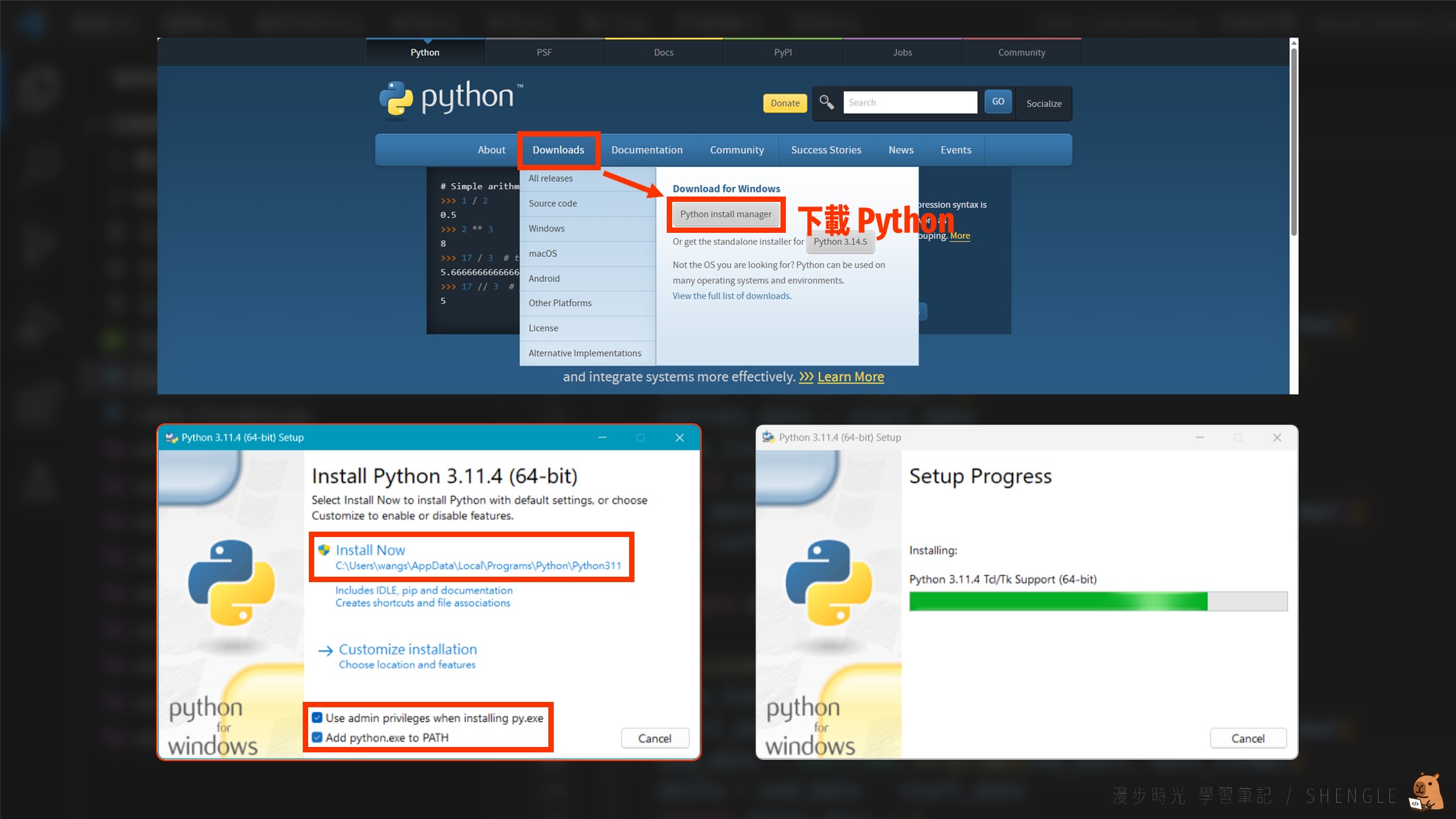
Task: Click the Python 3.14.5 standalone installer button
Action: point(840,242)
